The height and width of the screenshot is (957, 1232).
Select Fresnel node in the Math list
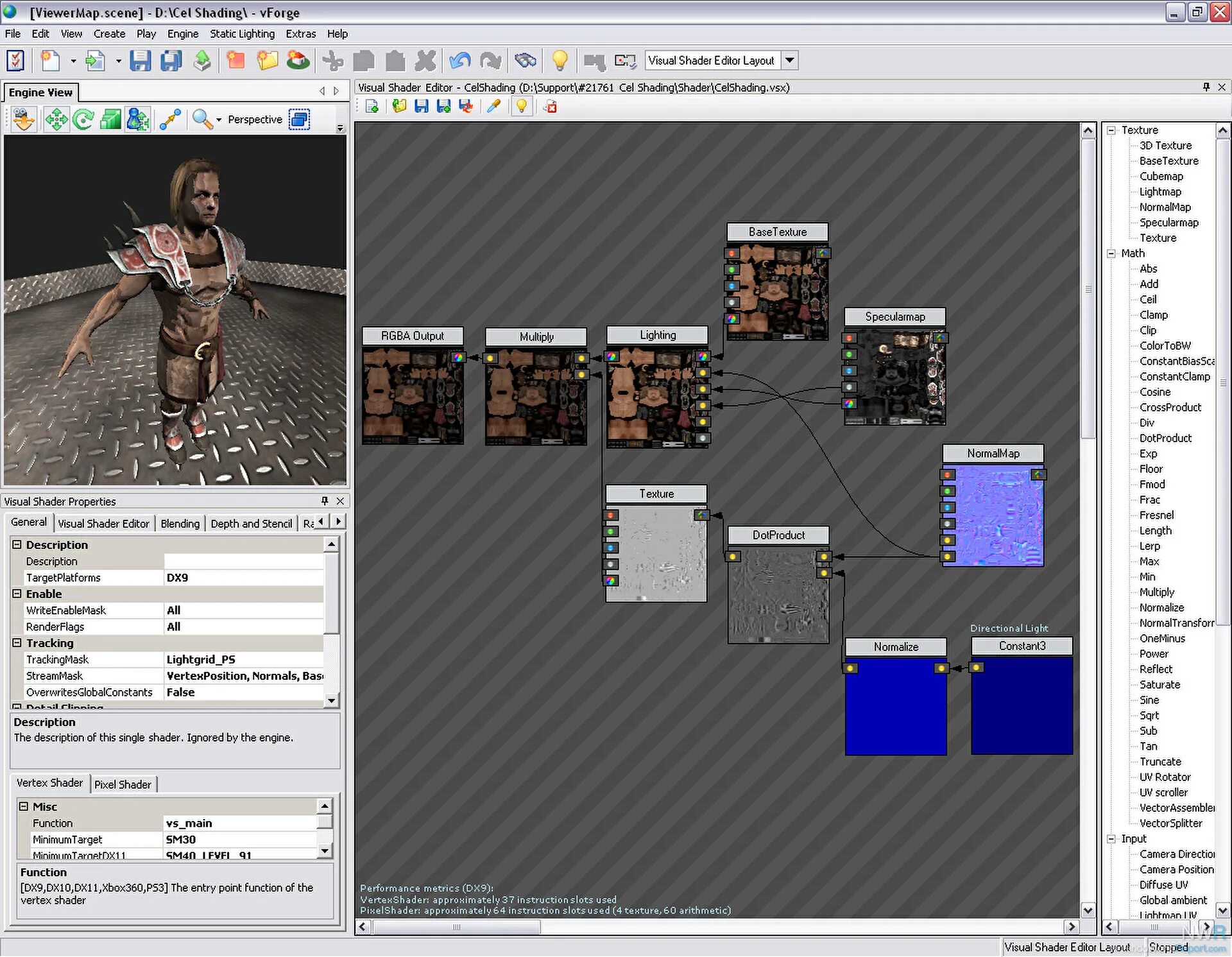[x=1156, y=515]
